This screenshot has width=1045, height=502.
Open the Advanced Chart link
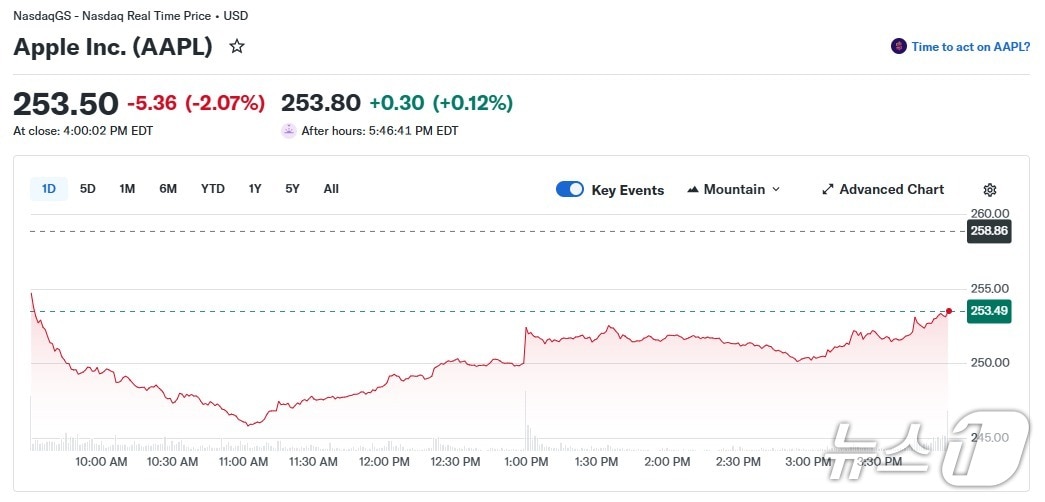click(891, 189)
